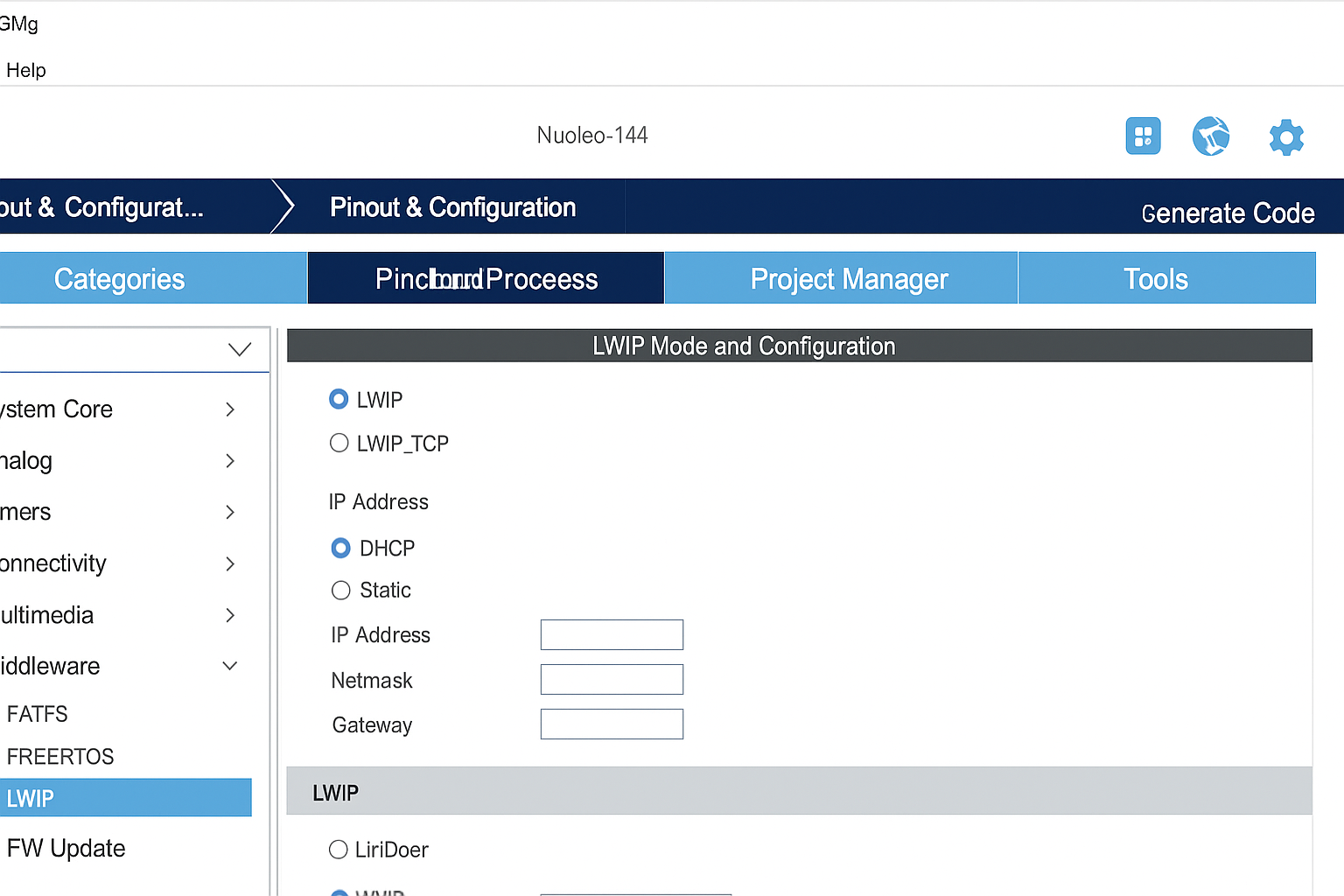
Task: Click the LWIP Mode and Configuration header
Action: [x=800, y=346]
